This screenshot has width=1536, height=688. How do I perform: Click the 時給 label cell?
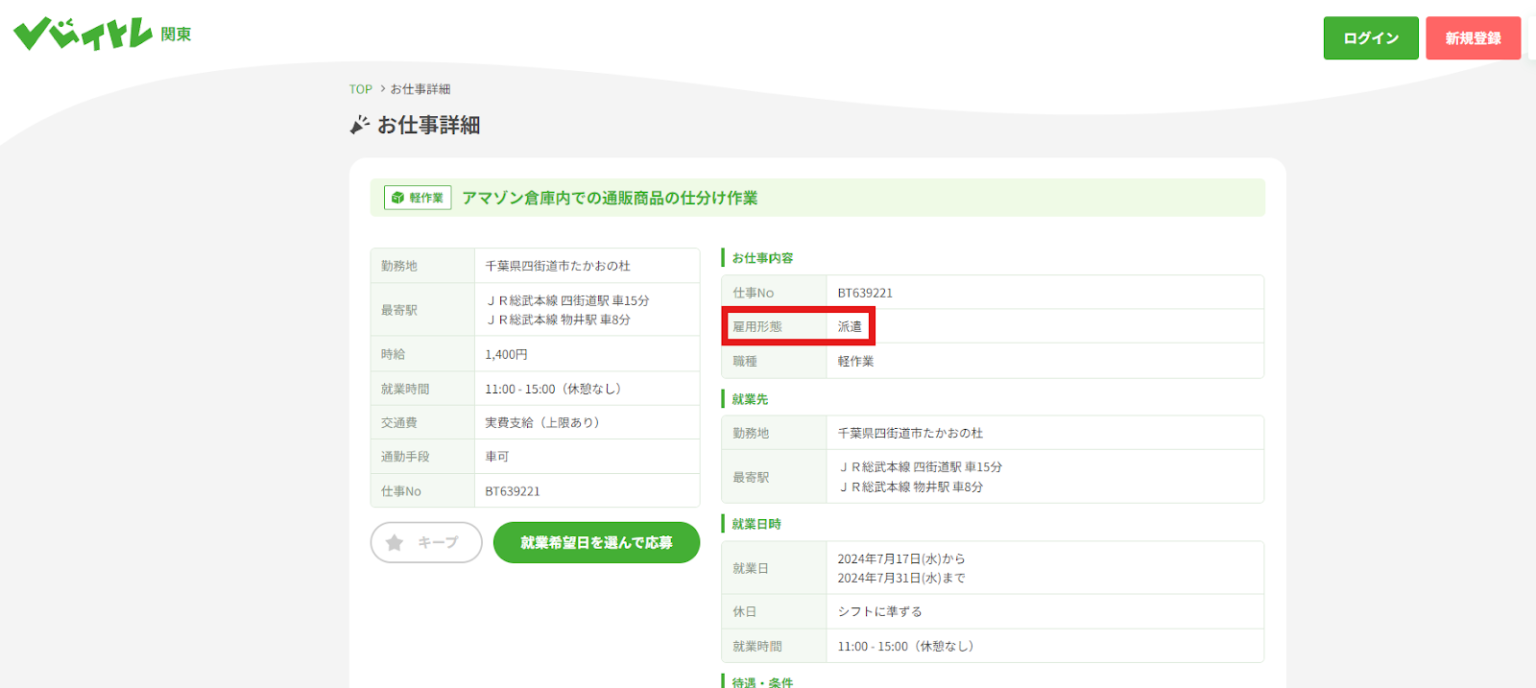(423, 354)
